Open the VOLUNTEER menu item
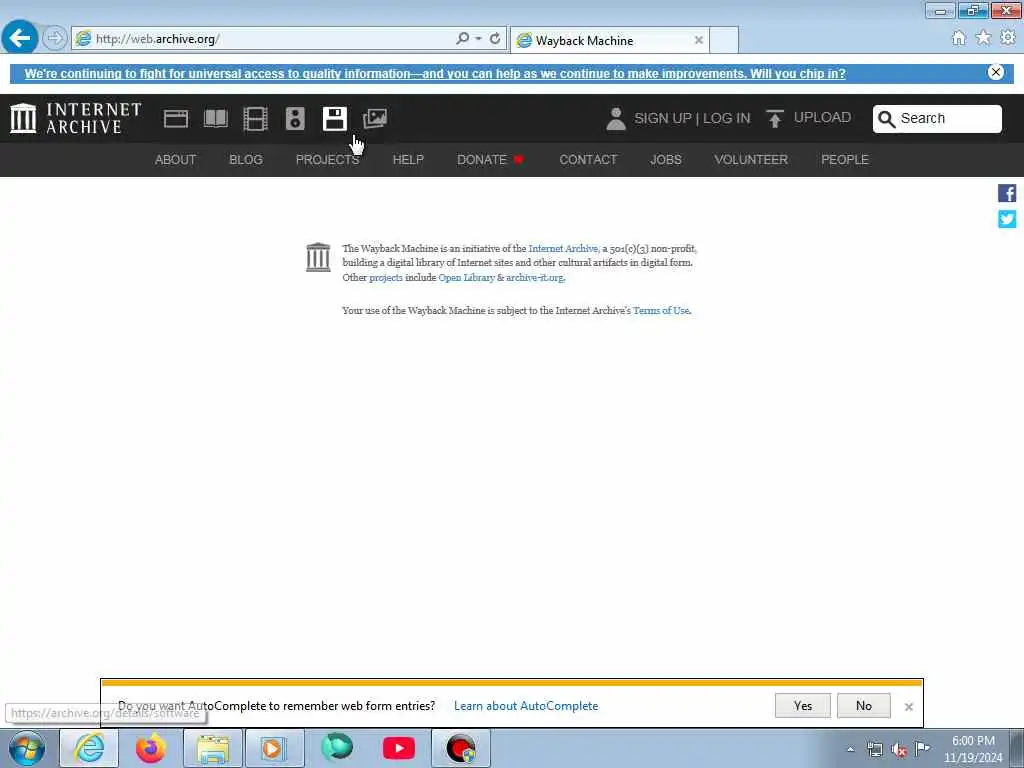 751,159
